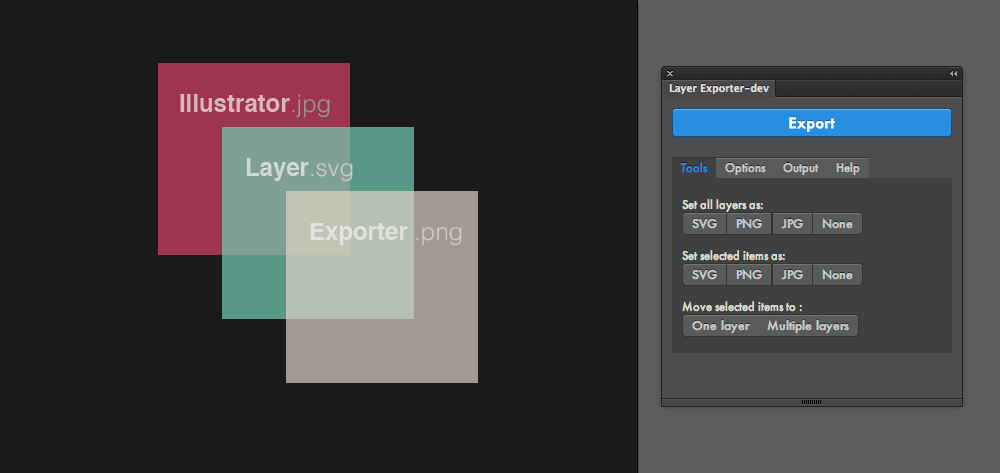Viewport: 1000px width, 473px height.
Task: Set all layers as JPG
Action: tap(792, 224)
